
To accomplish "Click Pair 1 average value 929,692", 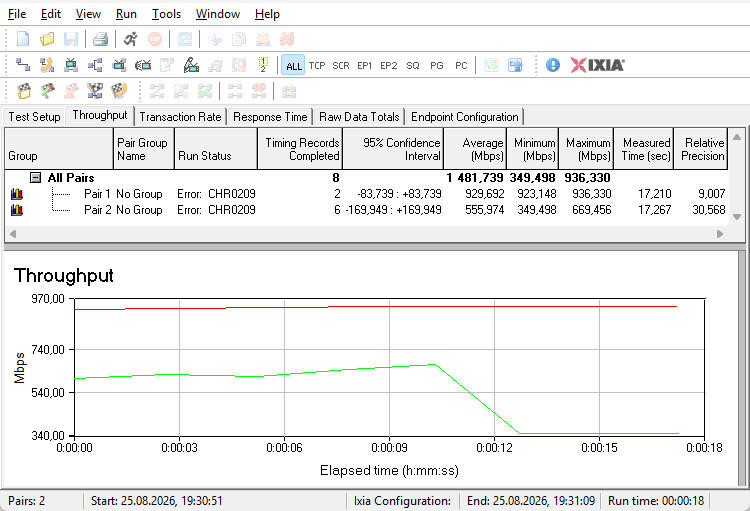I will click(485, 194).
